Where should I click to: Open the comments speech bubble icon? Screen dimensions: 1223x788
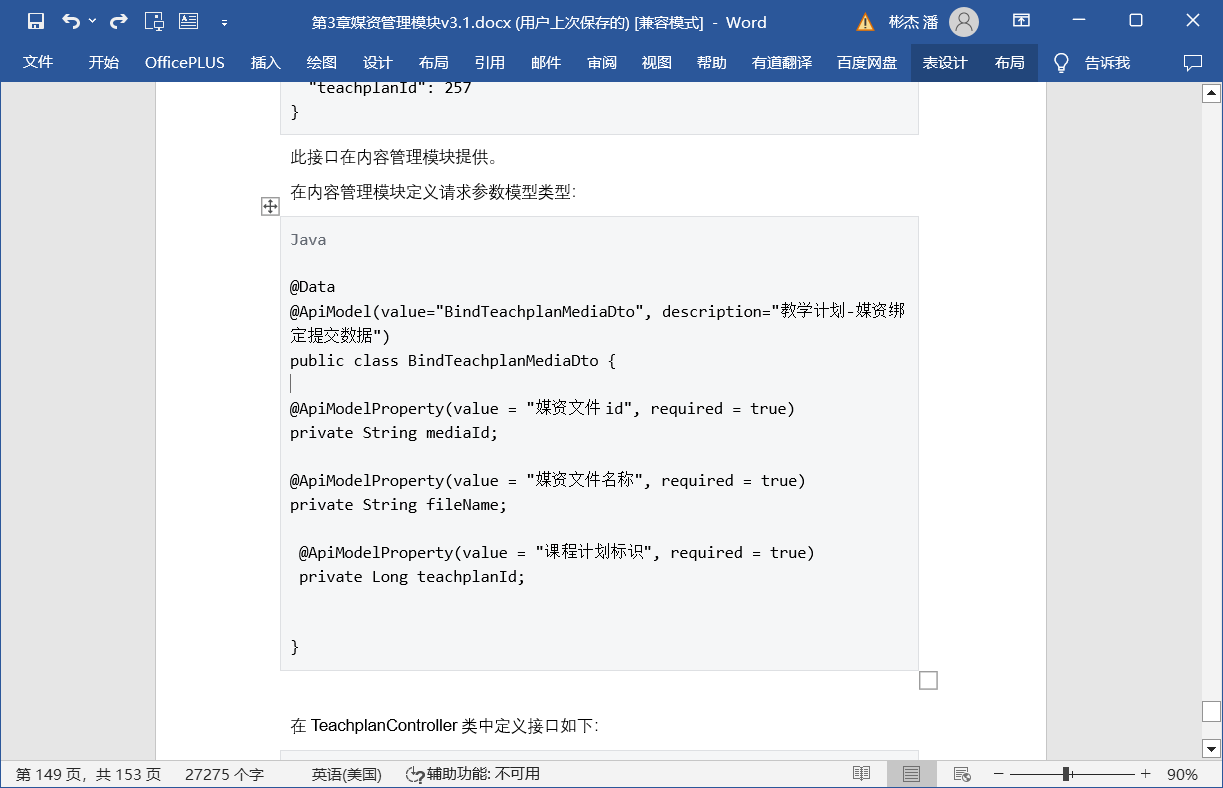pyautogui.click(x=1192, y=63)
